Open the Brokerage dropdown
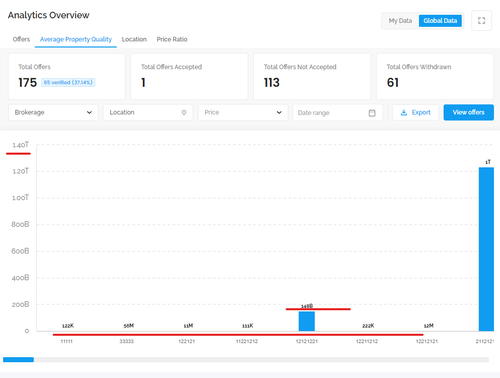 (x=53, y=112)
